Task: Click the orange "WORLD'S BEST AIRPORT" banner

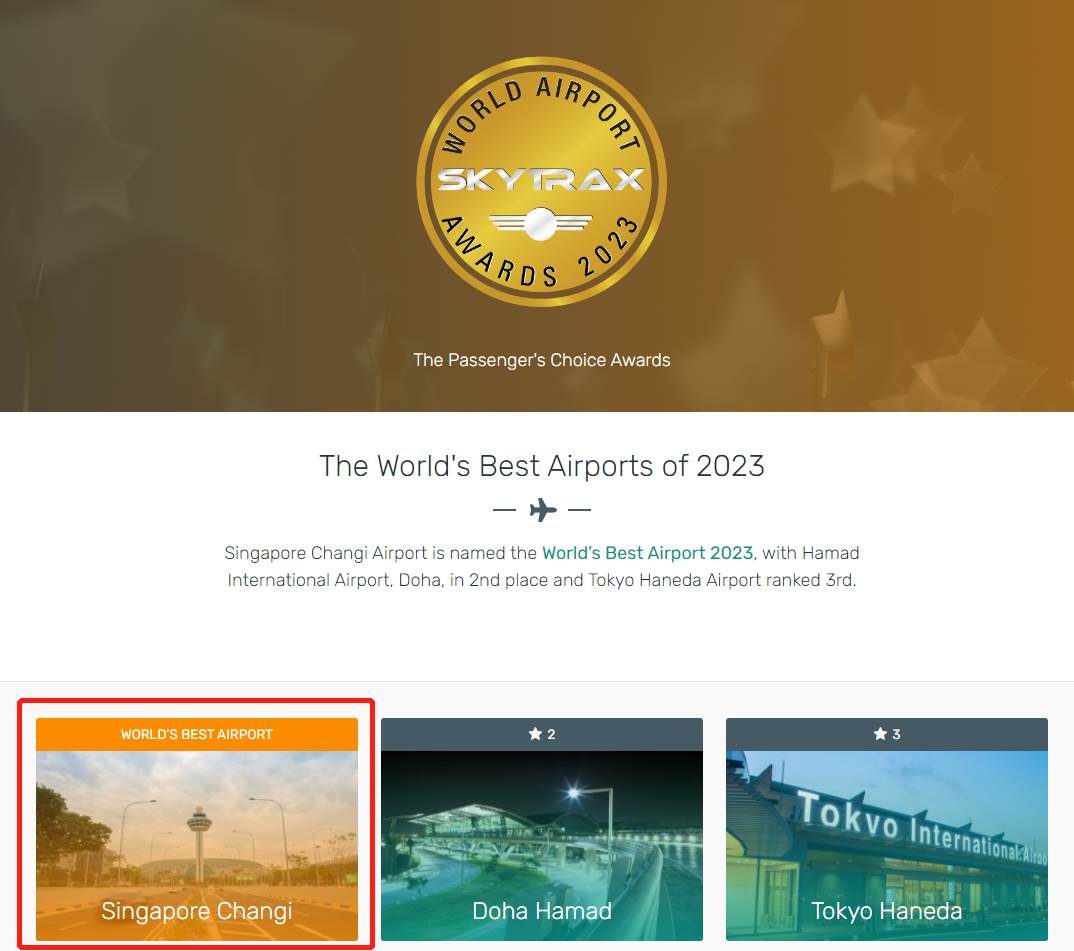Action: point(197,734)
